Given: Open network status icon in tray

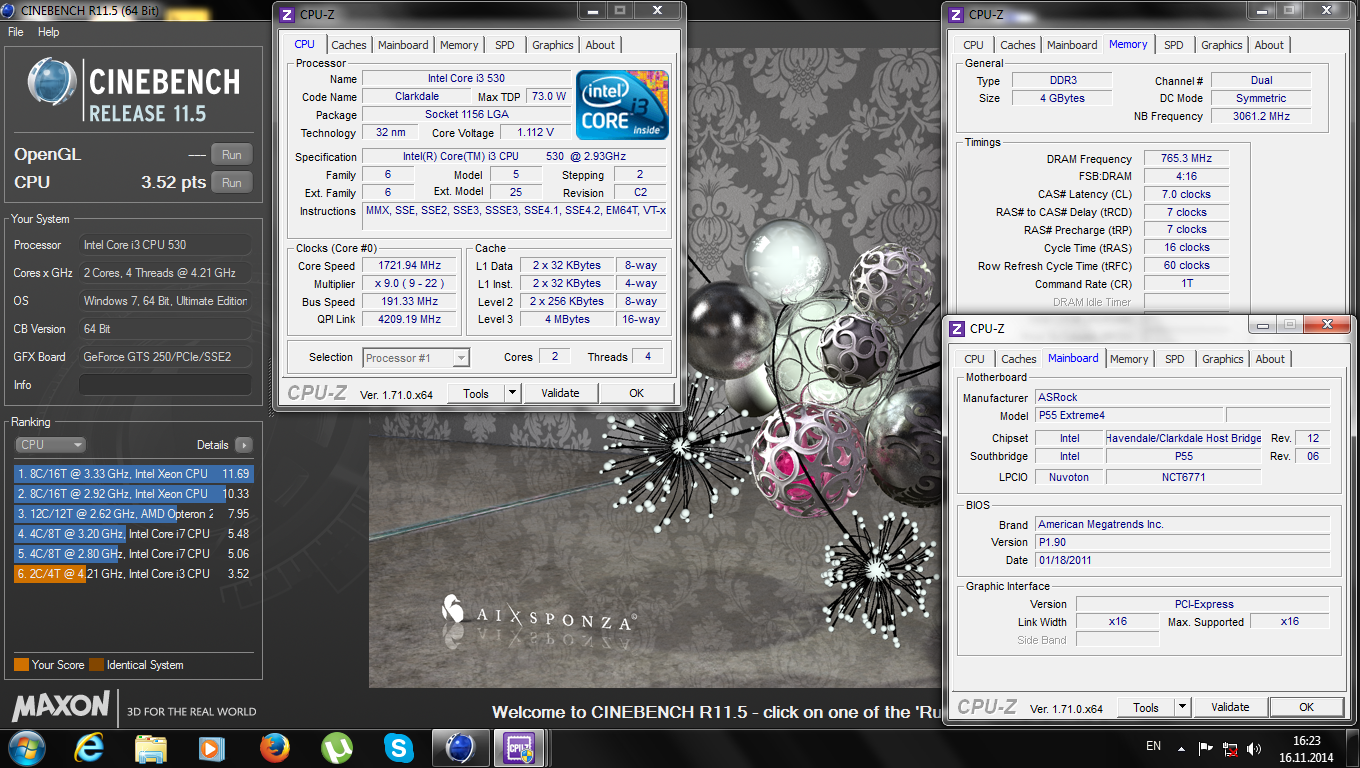Looking at the screenshot, I should [1229, 748].
